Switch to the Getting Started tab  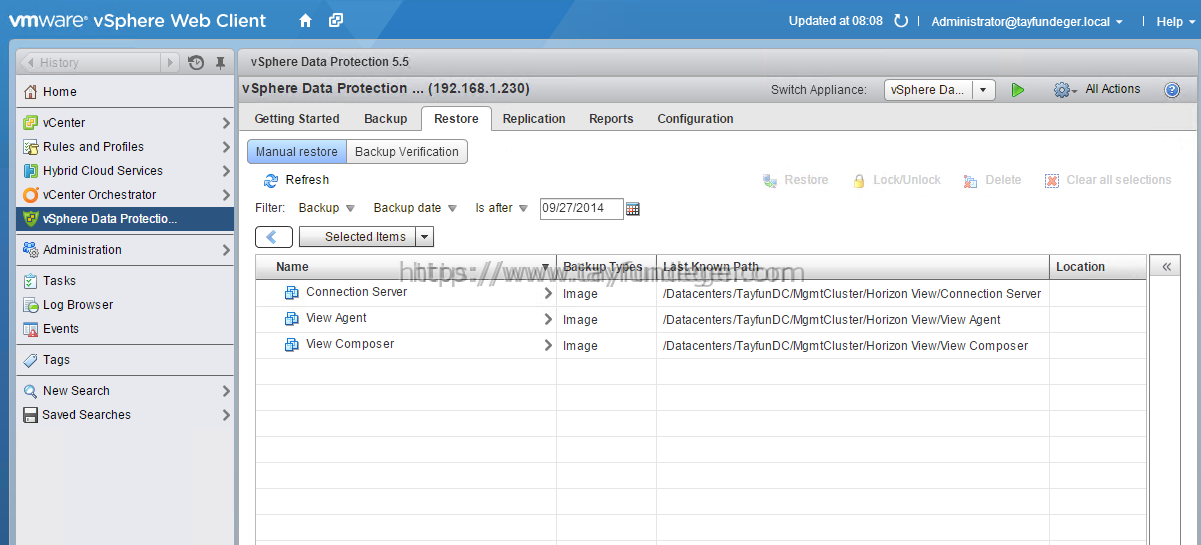click(297, 119)
